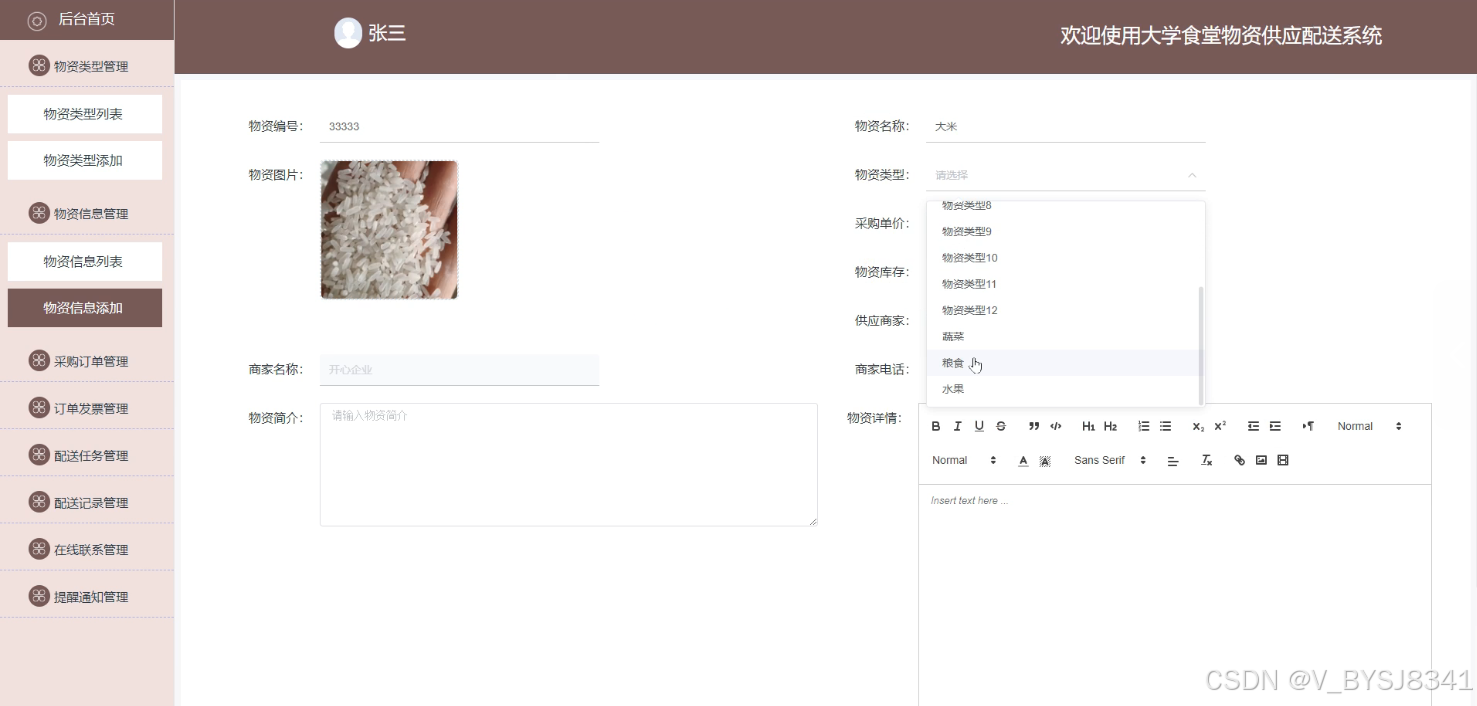This screenshot has height=706, width=1477.
Task: Expand the 订单发票管理 sidebar menu
Action: 87,408
